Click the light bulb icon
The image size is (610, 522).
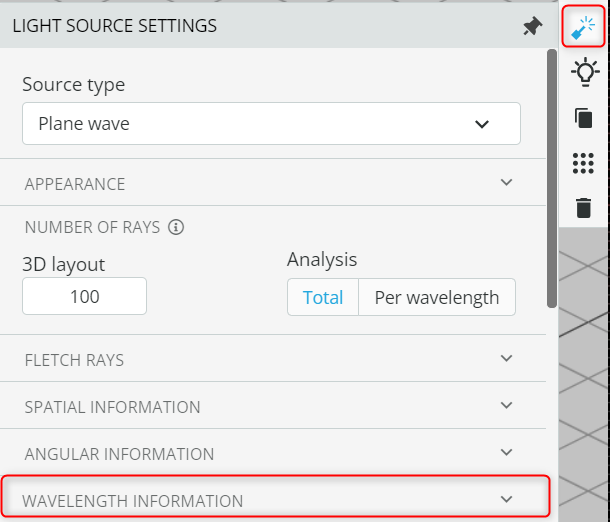(584, 72)
